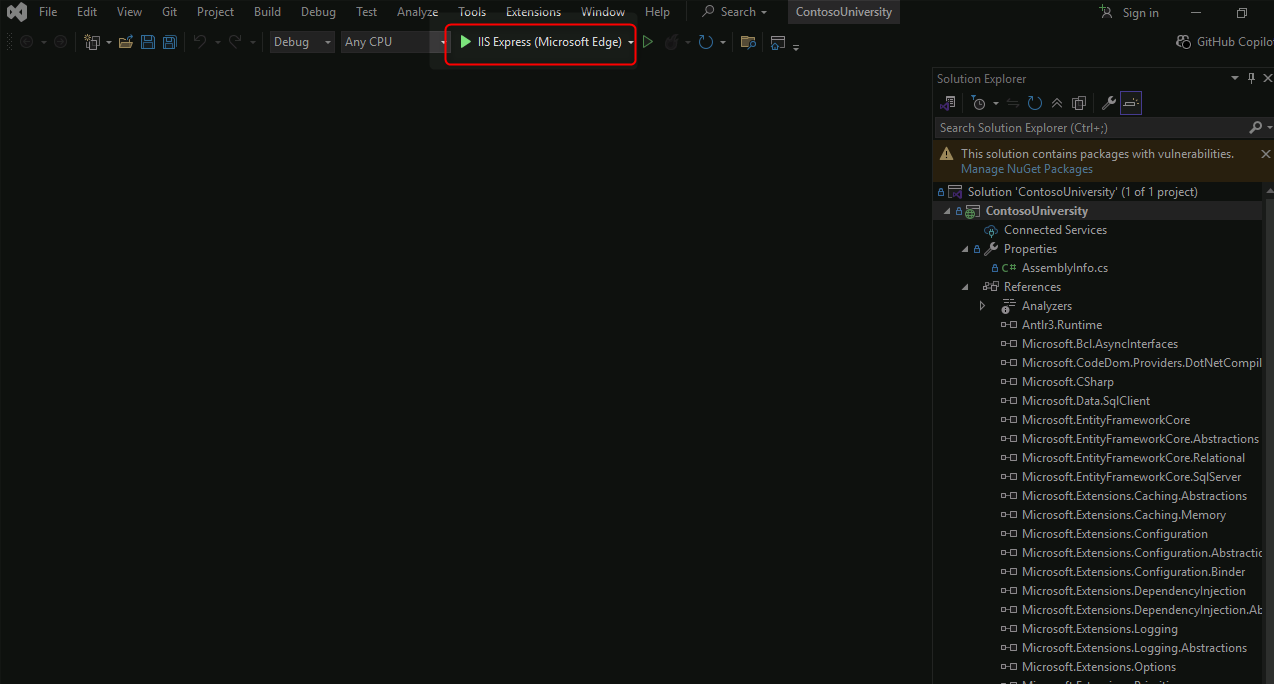This screenshot has height=684, width=1274.
Task: Select Microsoft.Extensions.Logging.Abstractions reference
Action: 1135,648
